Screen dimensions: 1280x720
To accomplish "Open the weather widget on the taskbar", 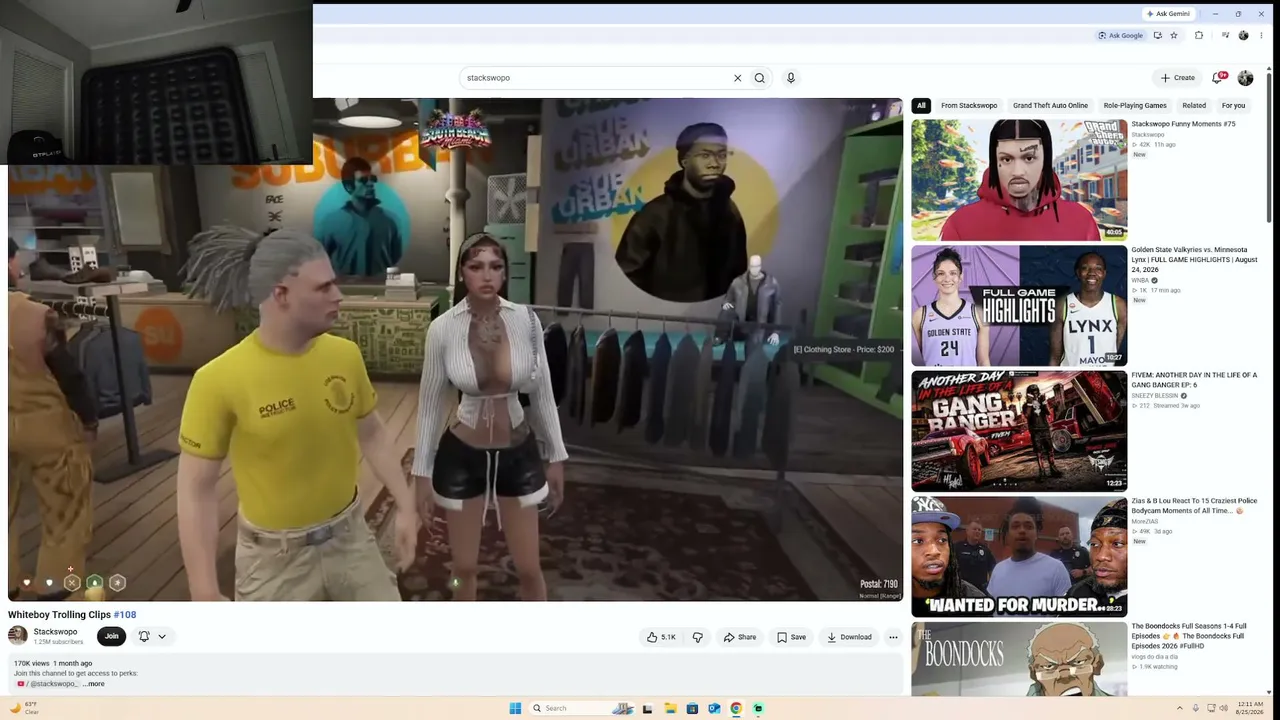I will click(x=24, y=708).
